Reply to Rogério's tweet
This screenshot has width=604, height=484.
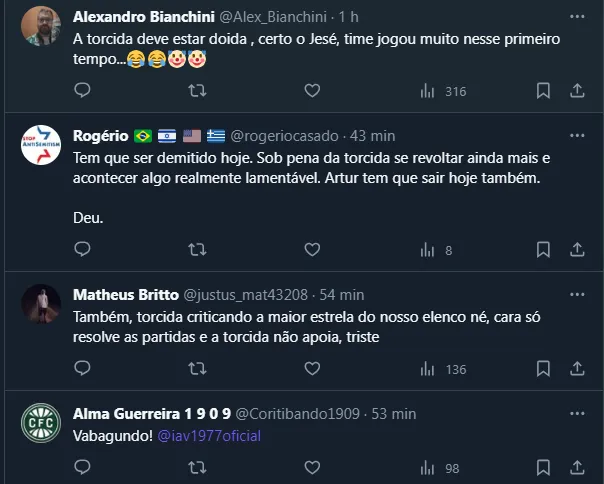83,250
